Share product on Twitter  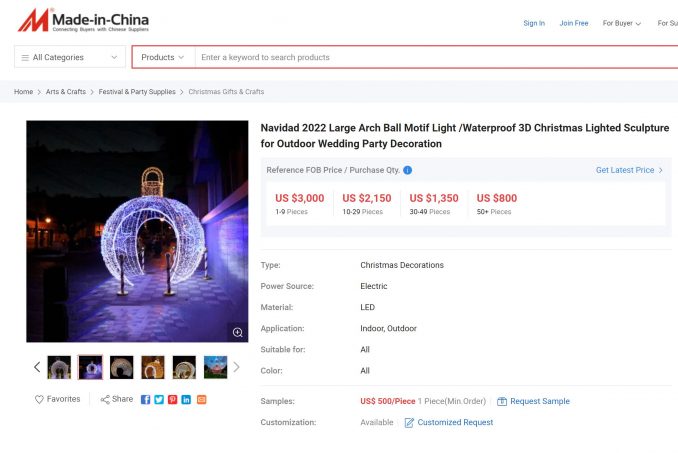[x=159, y=399]
